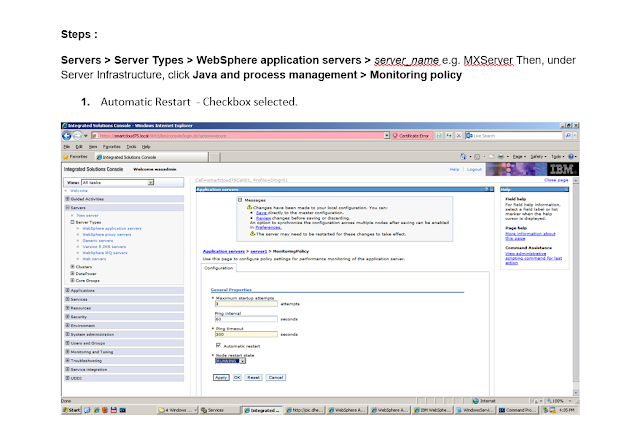Click the Close page link
Screen dimensions: 640x439
coord(556,180)
